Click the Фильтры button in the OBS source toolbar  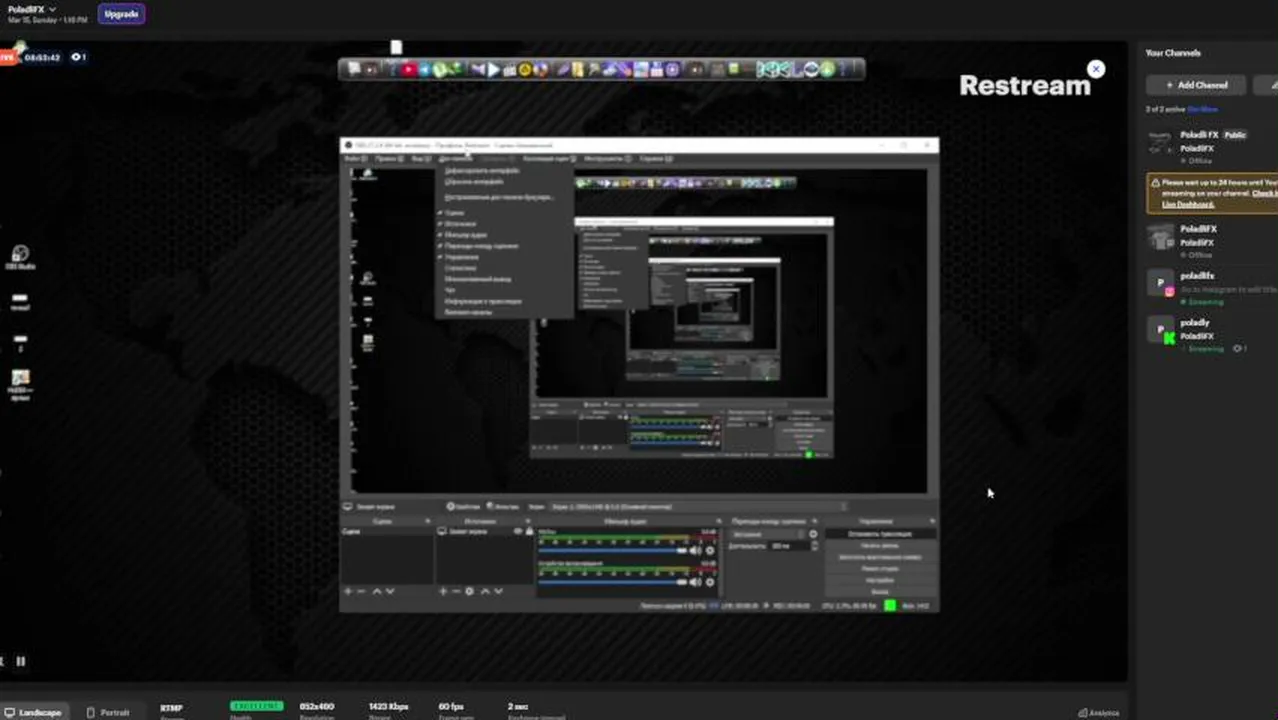tap(503, 507)
